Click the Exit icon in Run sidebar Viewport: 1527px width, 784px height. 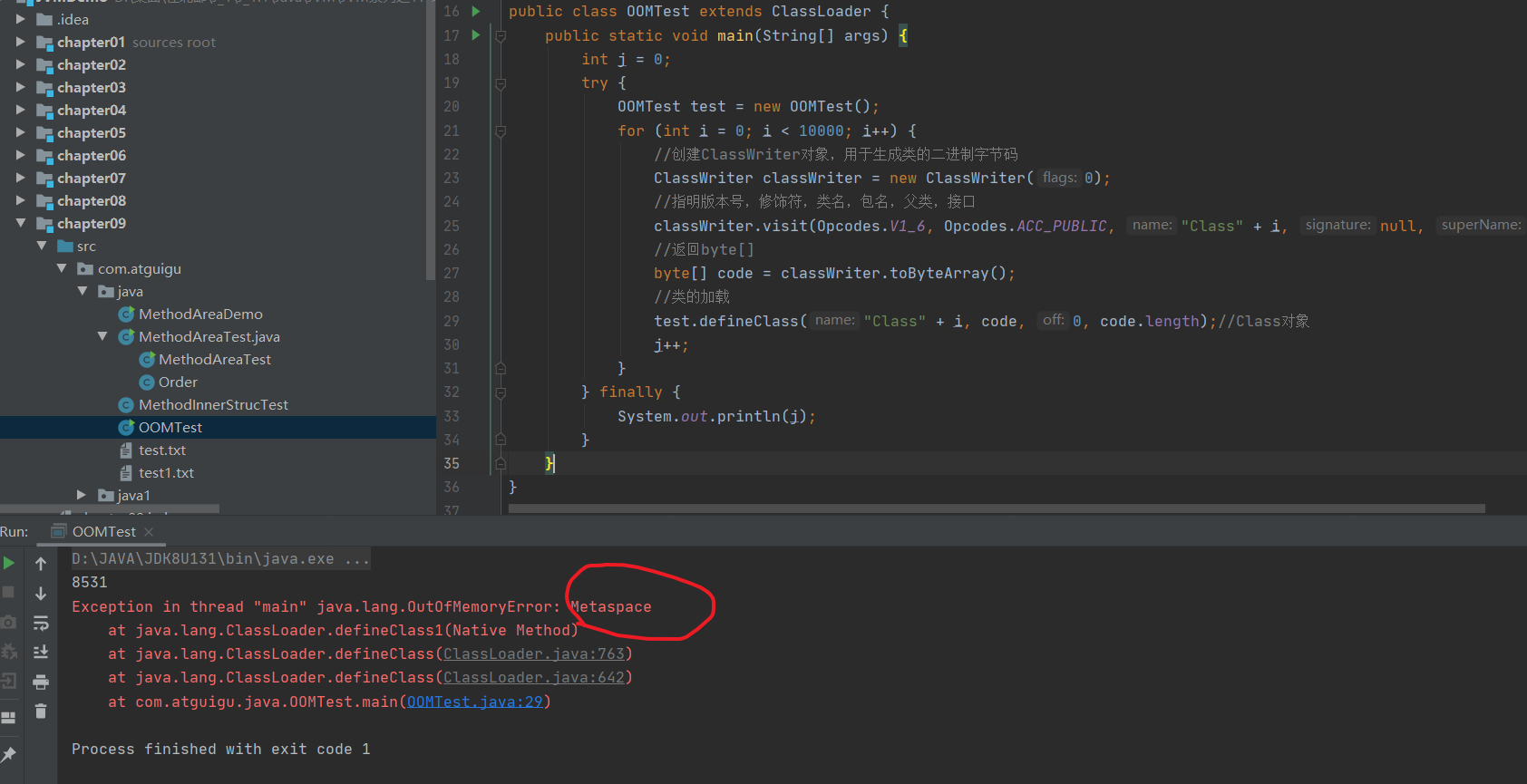pos(9,681)
